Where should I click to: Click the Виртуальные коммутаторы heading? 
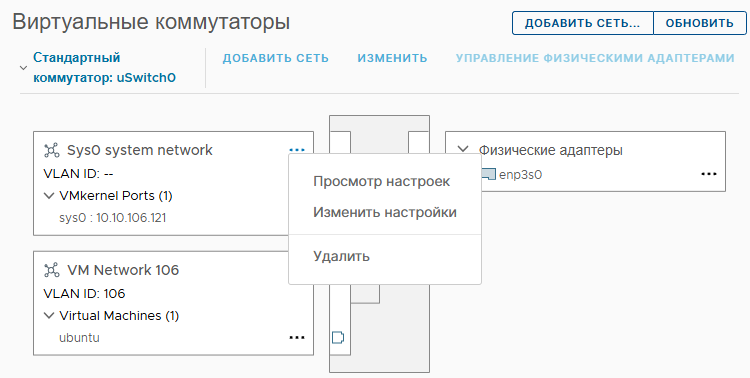(151, 22)
